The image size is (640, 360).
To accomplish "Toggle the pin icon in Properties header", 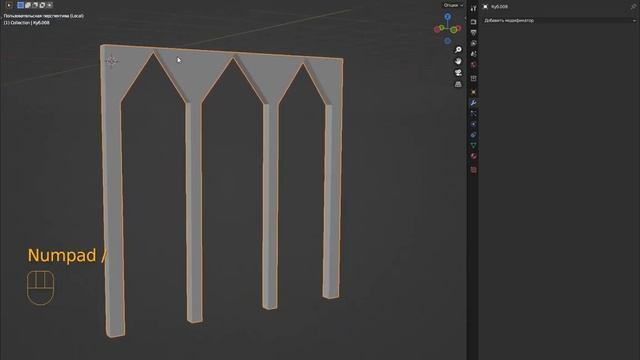I will point(634,7).
